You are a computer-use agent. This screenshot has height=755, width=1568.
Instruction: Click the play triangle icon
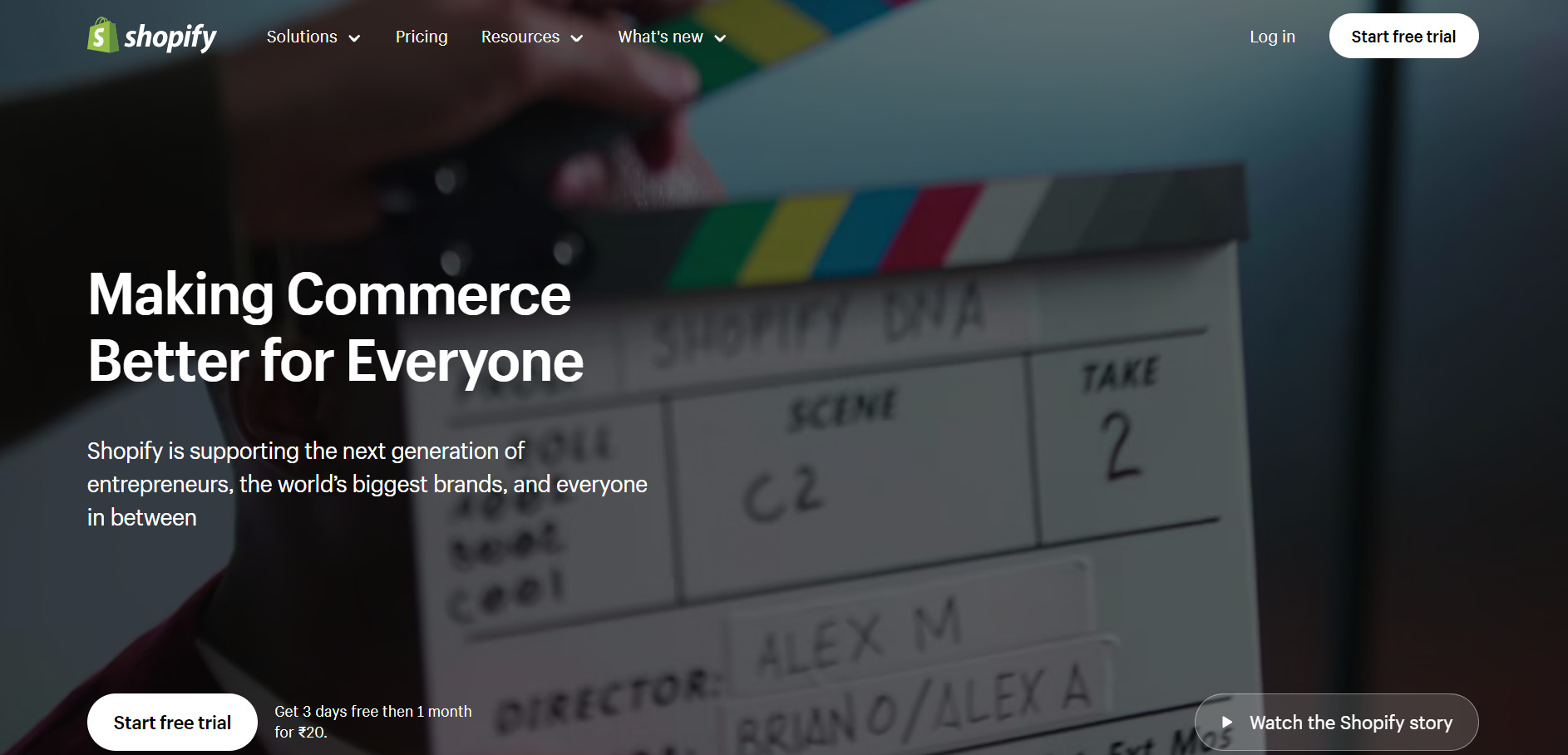pos(1226,722)
